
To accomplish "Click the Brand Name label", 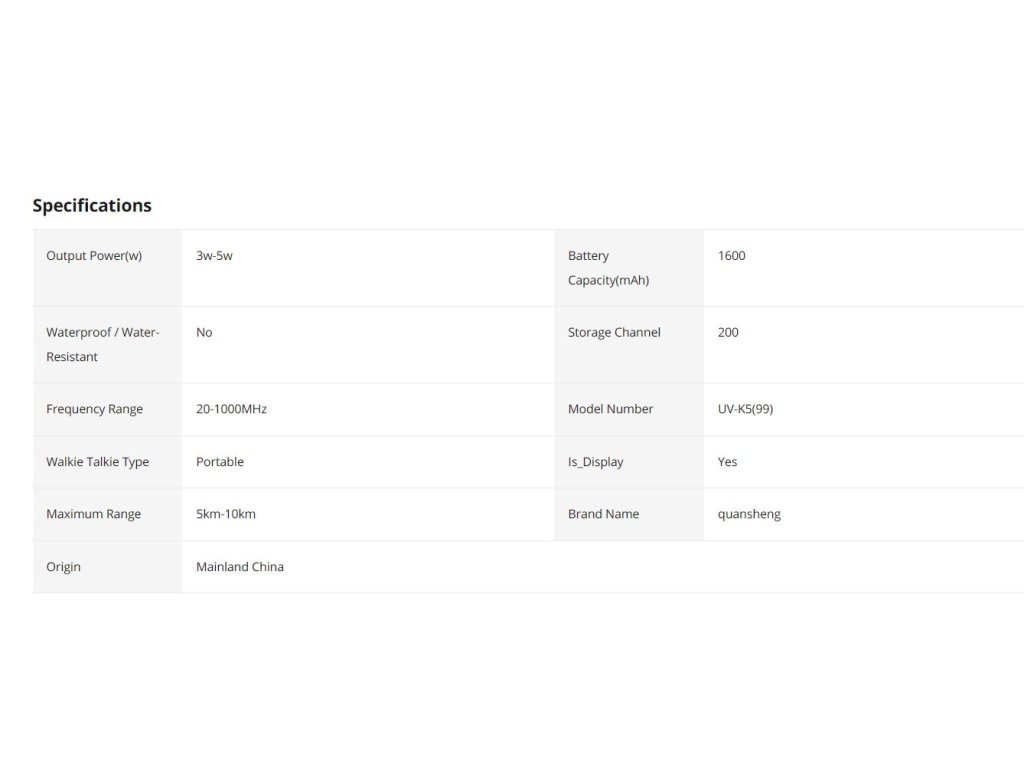I will [x=603, y=514].
